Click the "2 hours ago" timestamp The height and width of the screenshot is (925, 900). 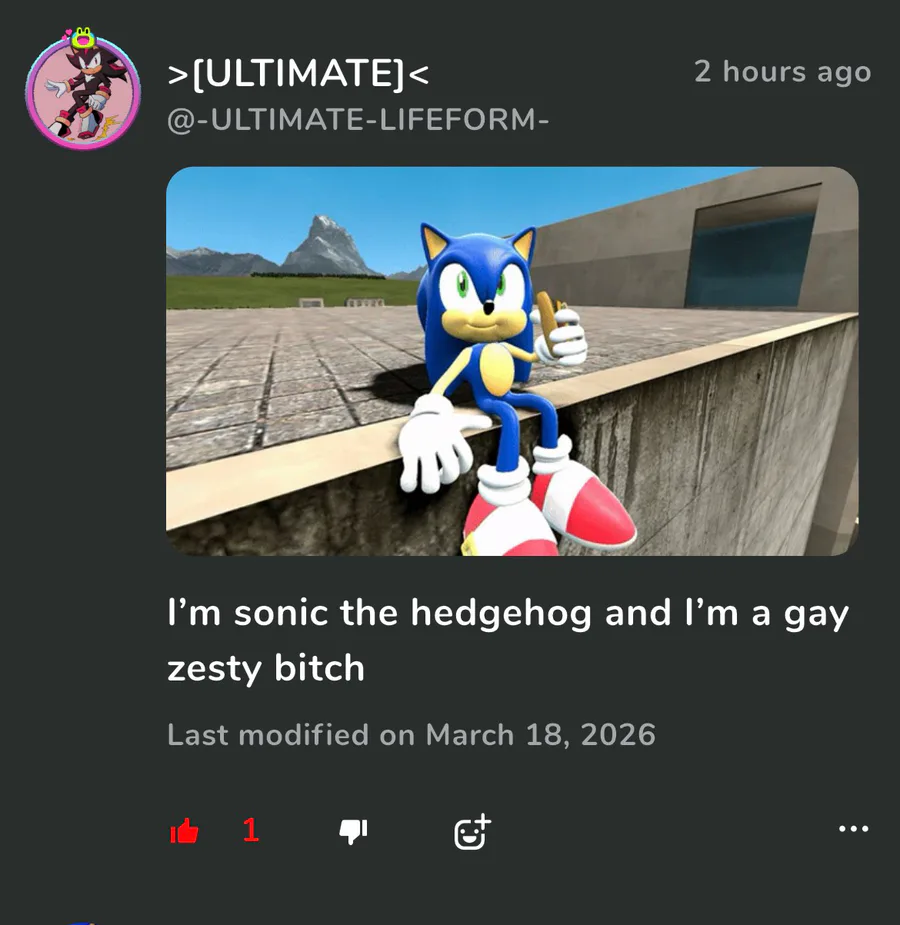[782, 72]
